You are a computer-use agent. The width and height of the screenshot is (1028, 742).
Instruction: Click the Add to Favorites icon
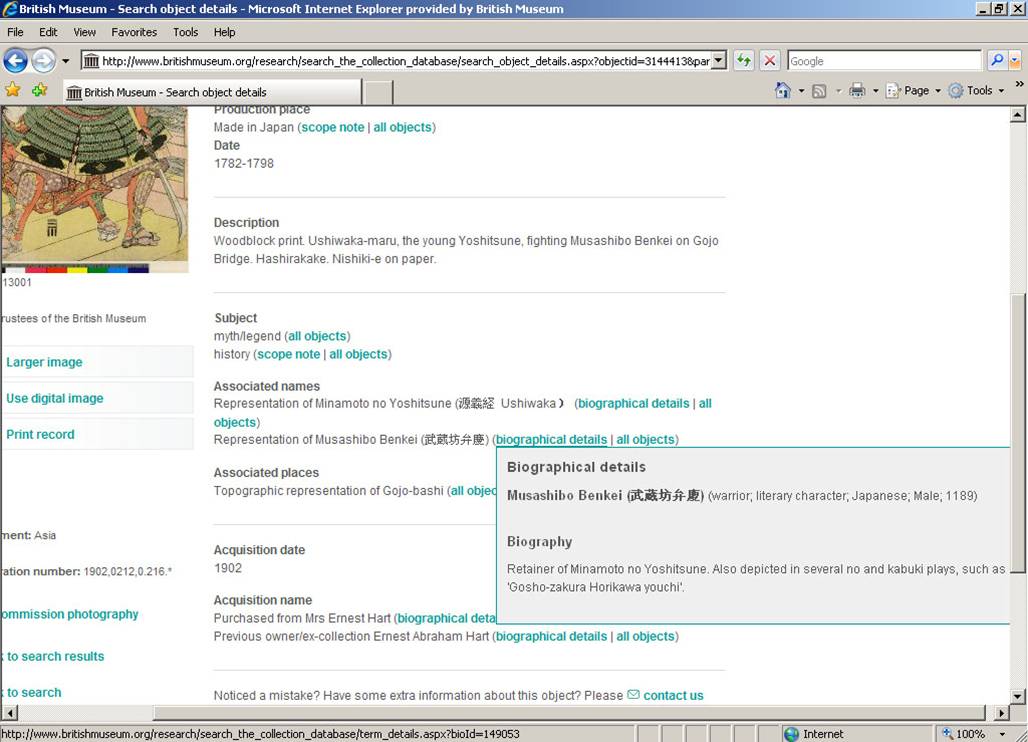(39, 91)
